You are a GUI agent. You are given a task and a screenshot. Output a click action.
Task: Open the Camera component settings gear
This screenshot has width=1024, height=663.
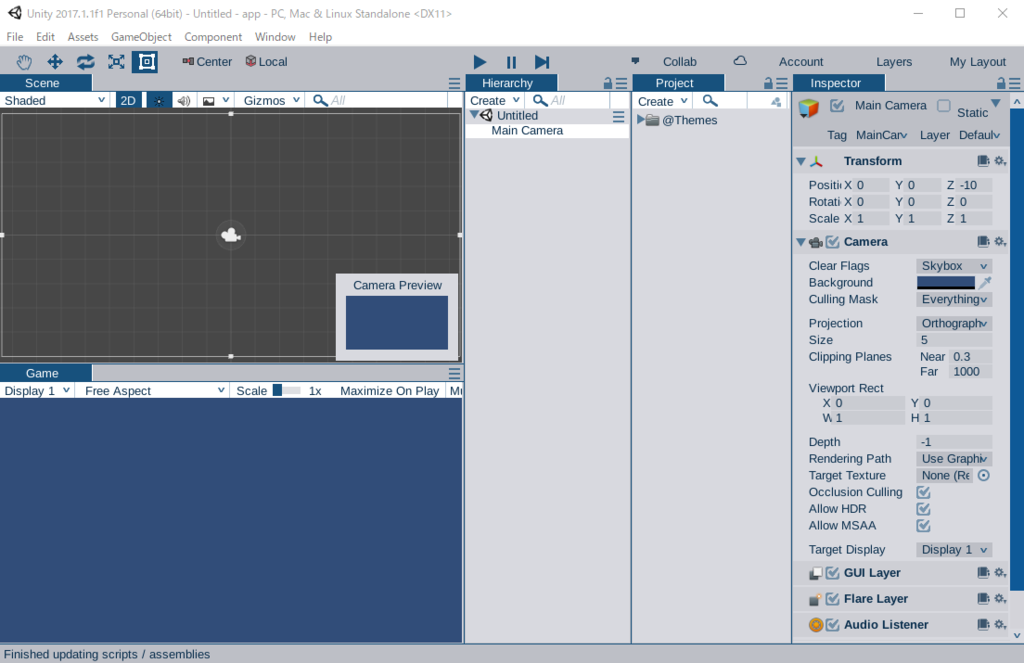point(1000,241)
